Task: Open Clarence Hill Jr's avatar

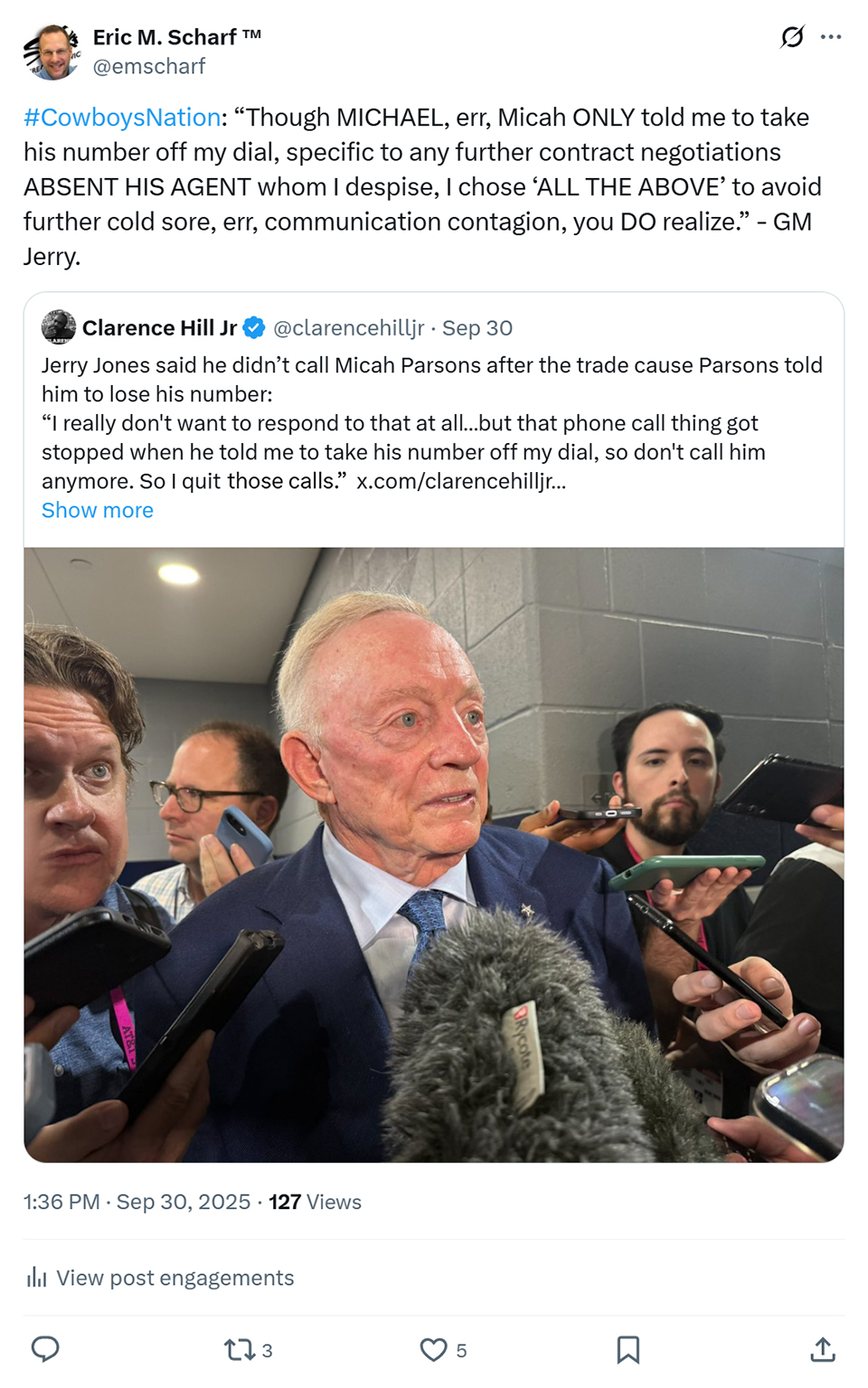Action: pyautogui.click(x=59, y=327)
